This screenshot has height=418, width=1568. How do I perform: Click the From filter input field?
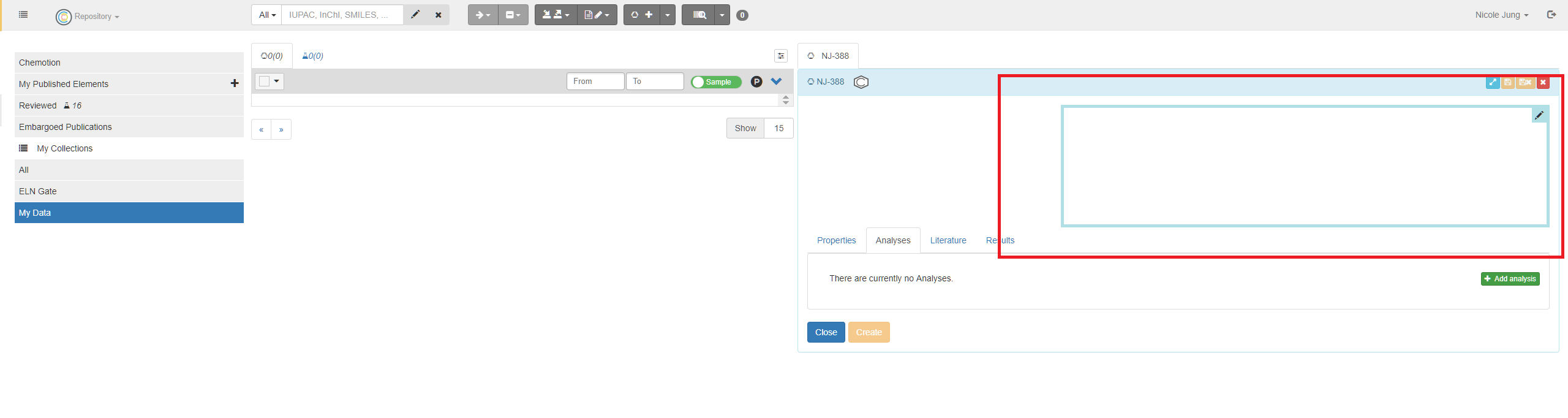595,81
